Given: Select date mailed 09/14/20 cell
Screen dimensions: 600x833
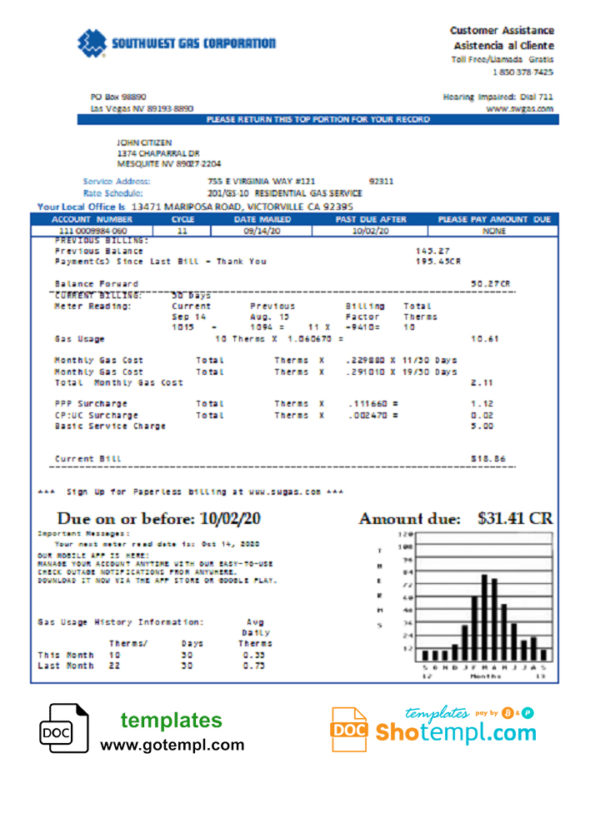Looking at the screenshot, I should (261, 231).
